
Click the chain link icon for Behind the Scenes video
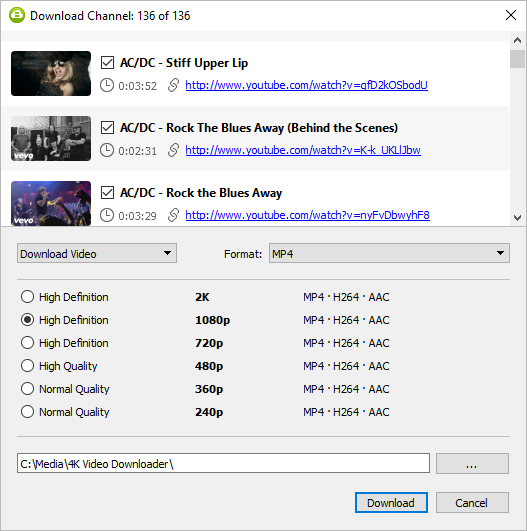(173, 150)
